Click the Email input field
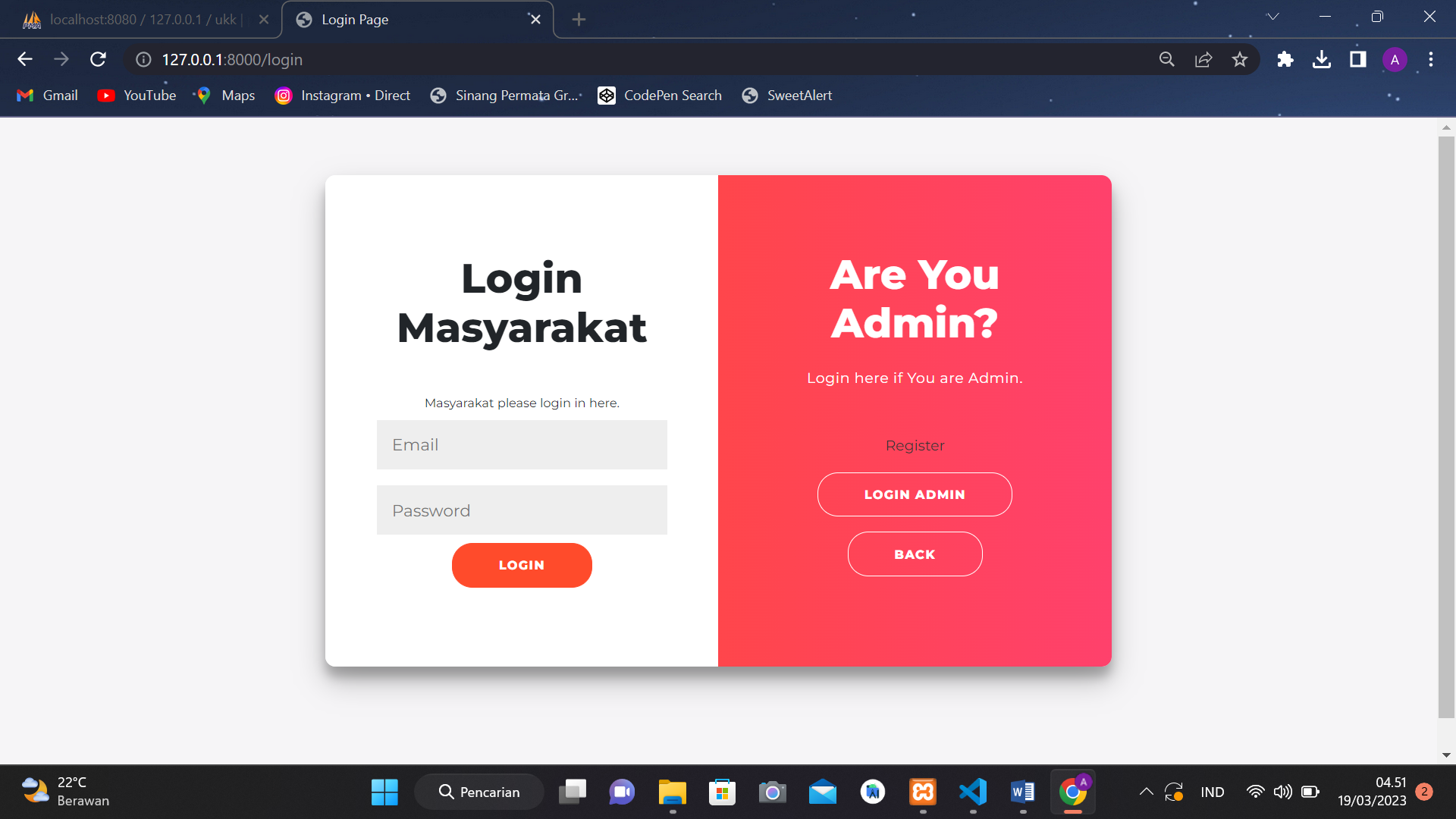The width and height of the screenshot is (1456, 819). (x=521, y=444)
